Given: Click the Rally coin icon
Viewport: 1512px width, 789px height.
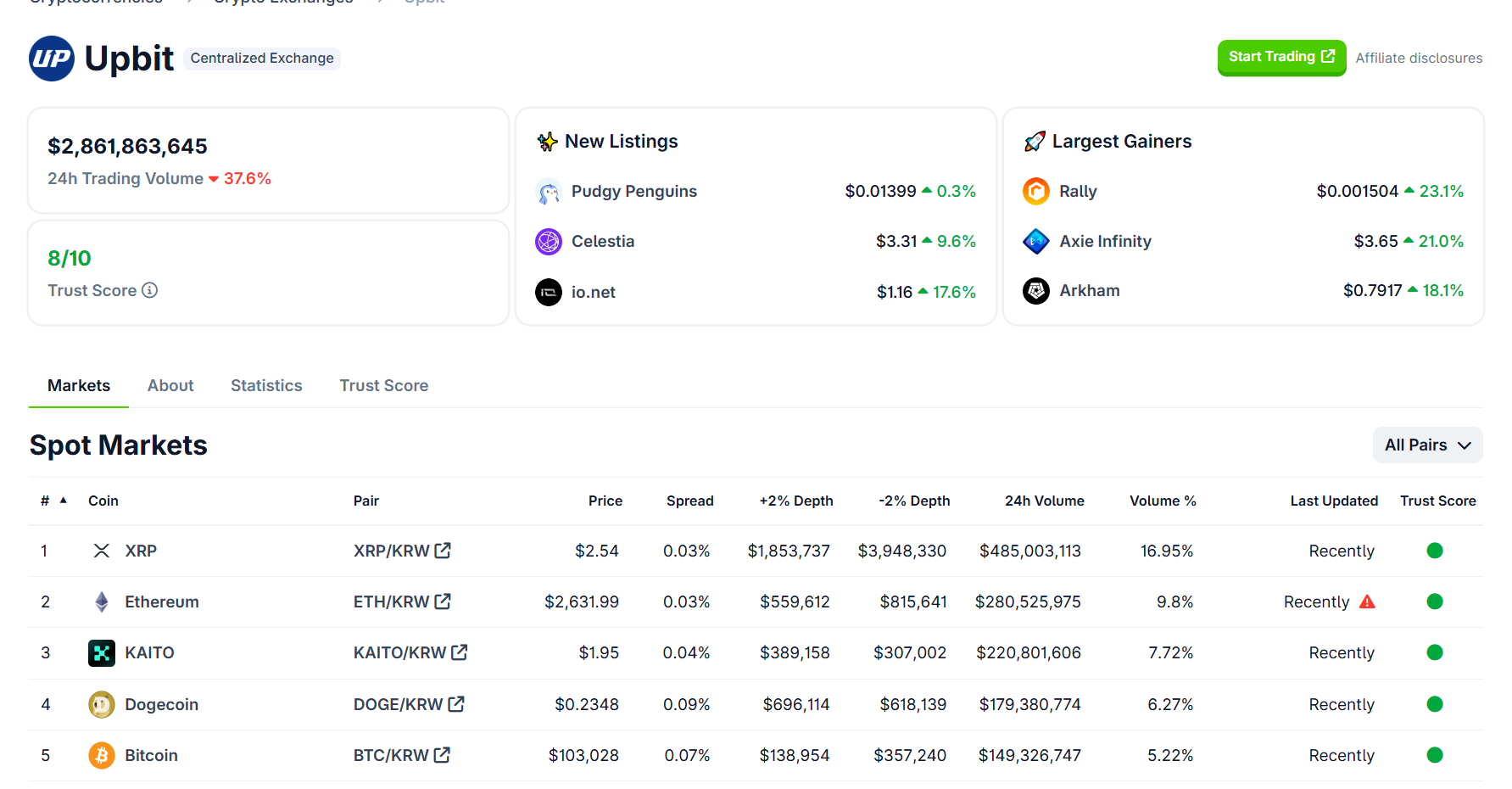Looking at the screenshot, I should click(1036, 192).
